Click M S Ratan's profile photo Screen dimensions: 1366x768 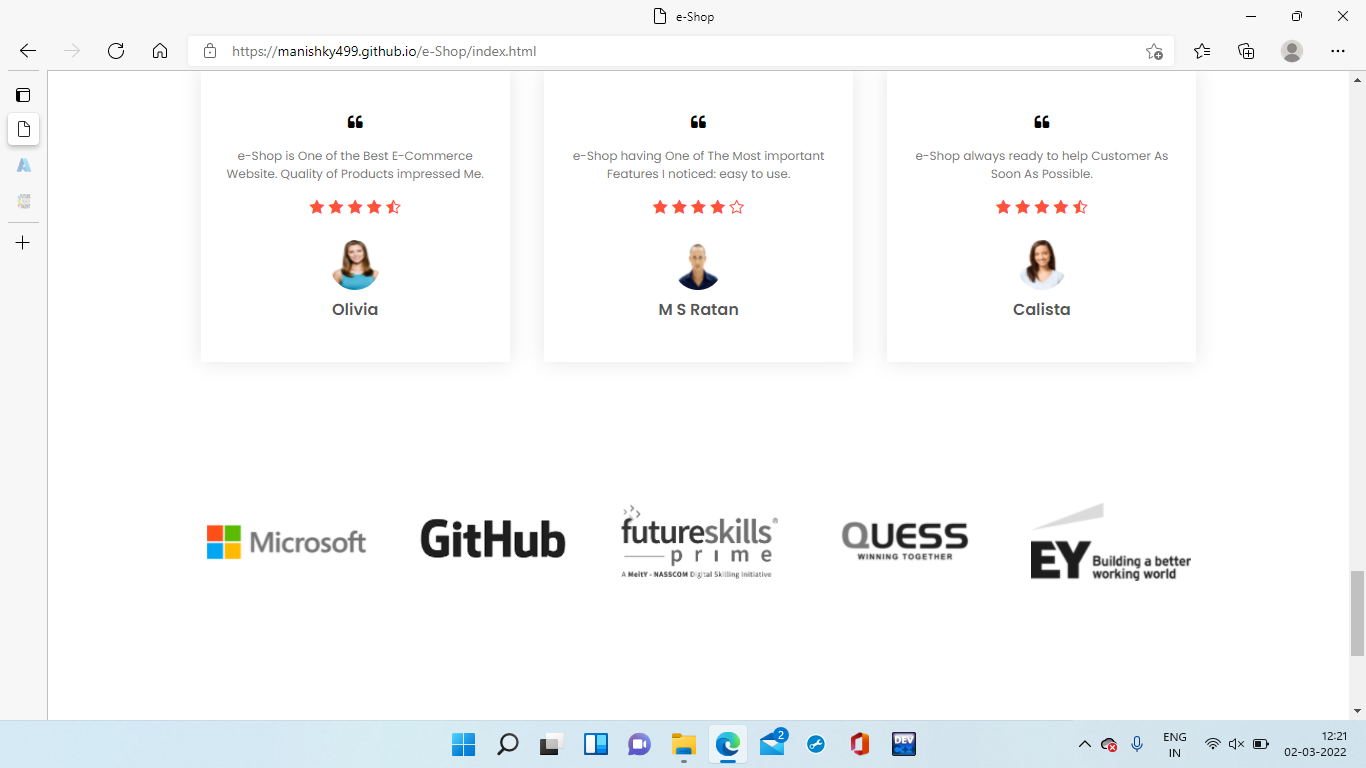(698, 265)
